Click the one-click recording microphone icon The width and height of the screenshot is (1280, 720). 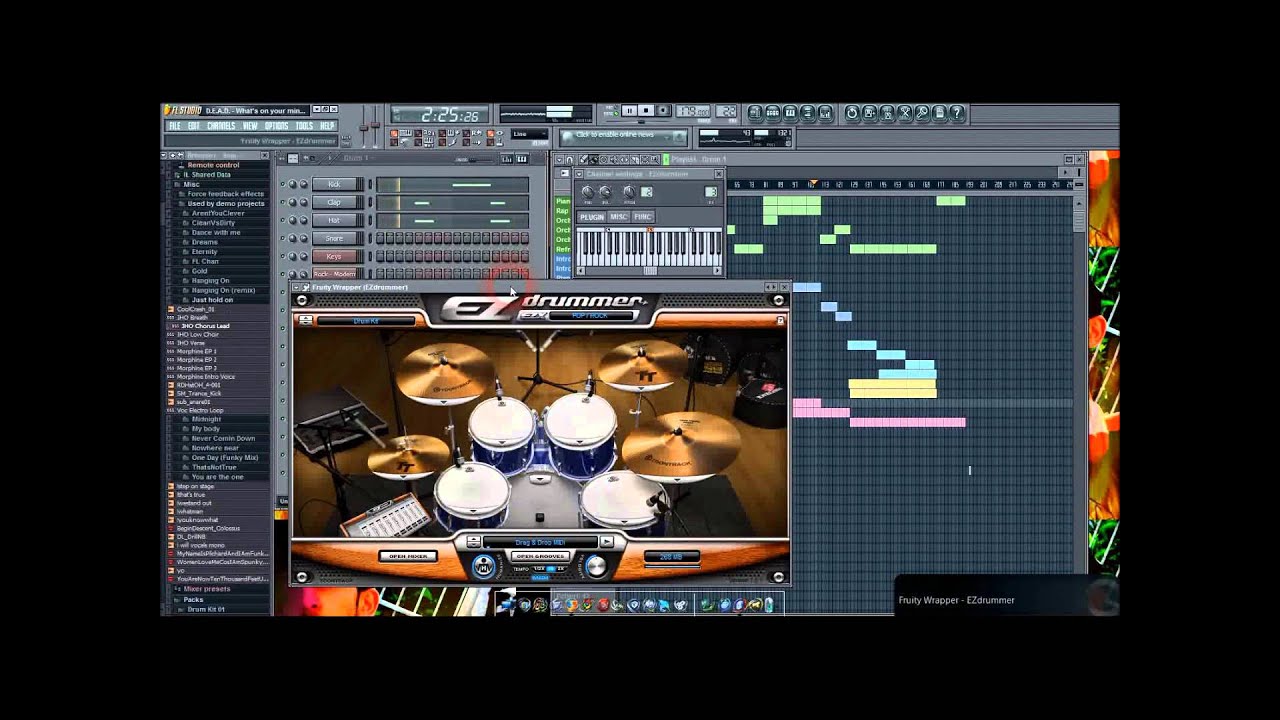tap(922, 113)
